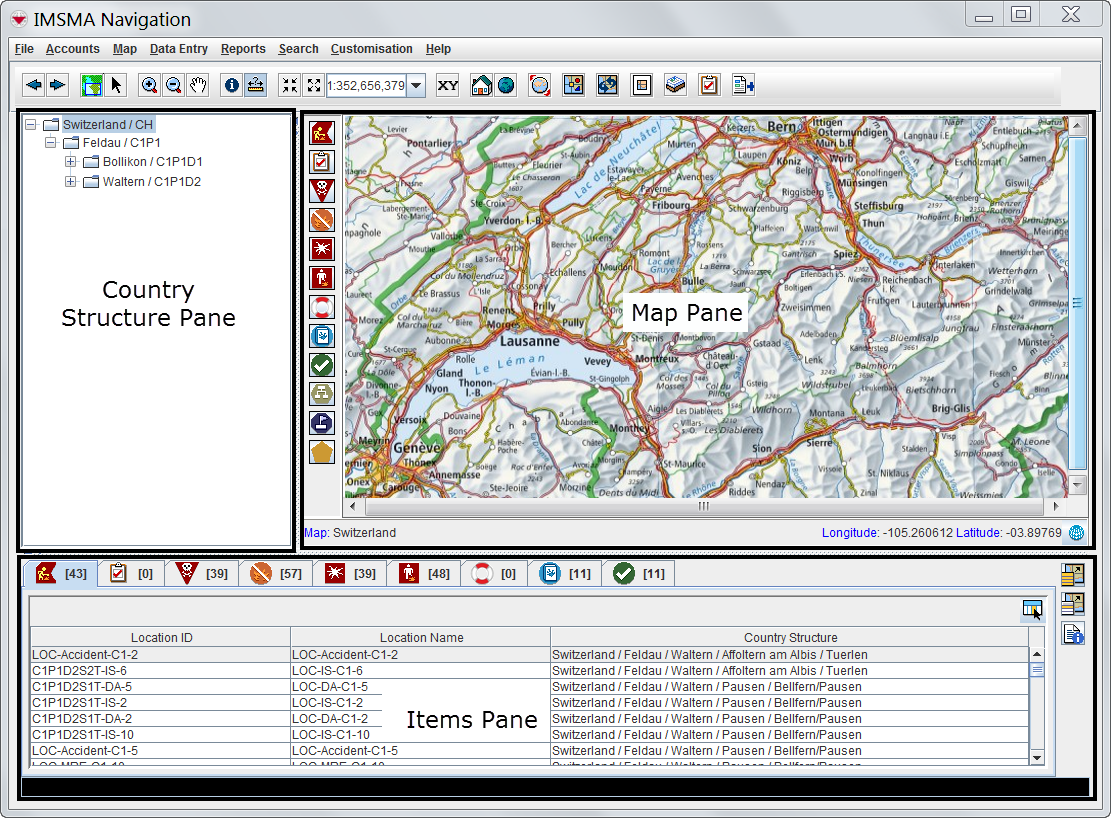The image size is (1111, 818).
Task: Toggle lifebuoy items display on map
Action: point(322,306)
